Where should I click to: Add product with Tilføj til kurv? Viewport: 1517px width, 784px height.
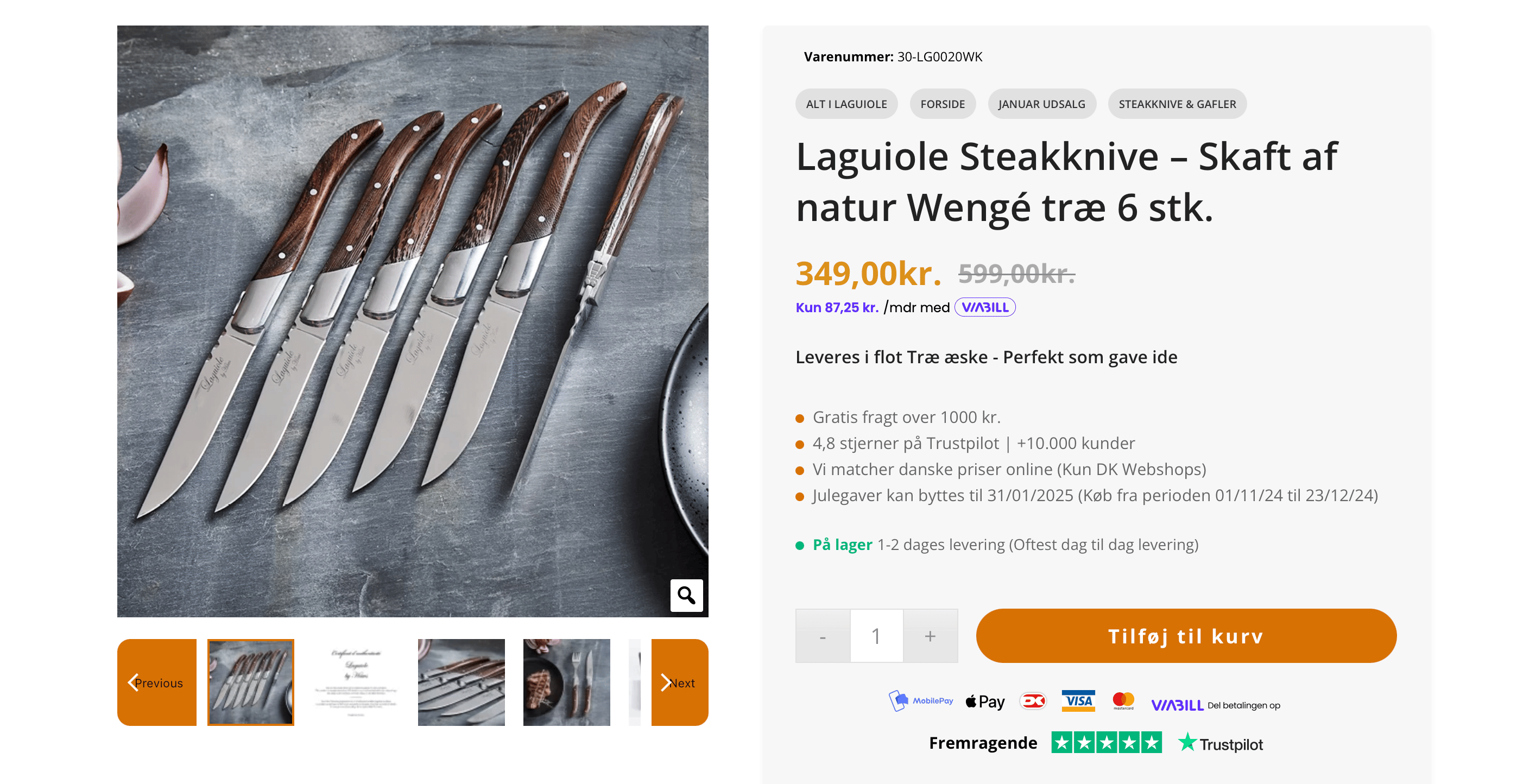(1185, 636)
